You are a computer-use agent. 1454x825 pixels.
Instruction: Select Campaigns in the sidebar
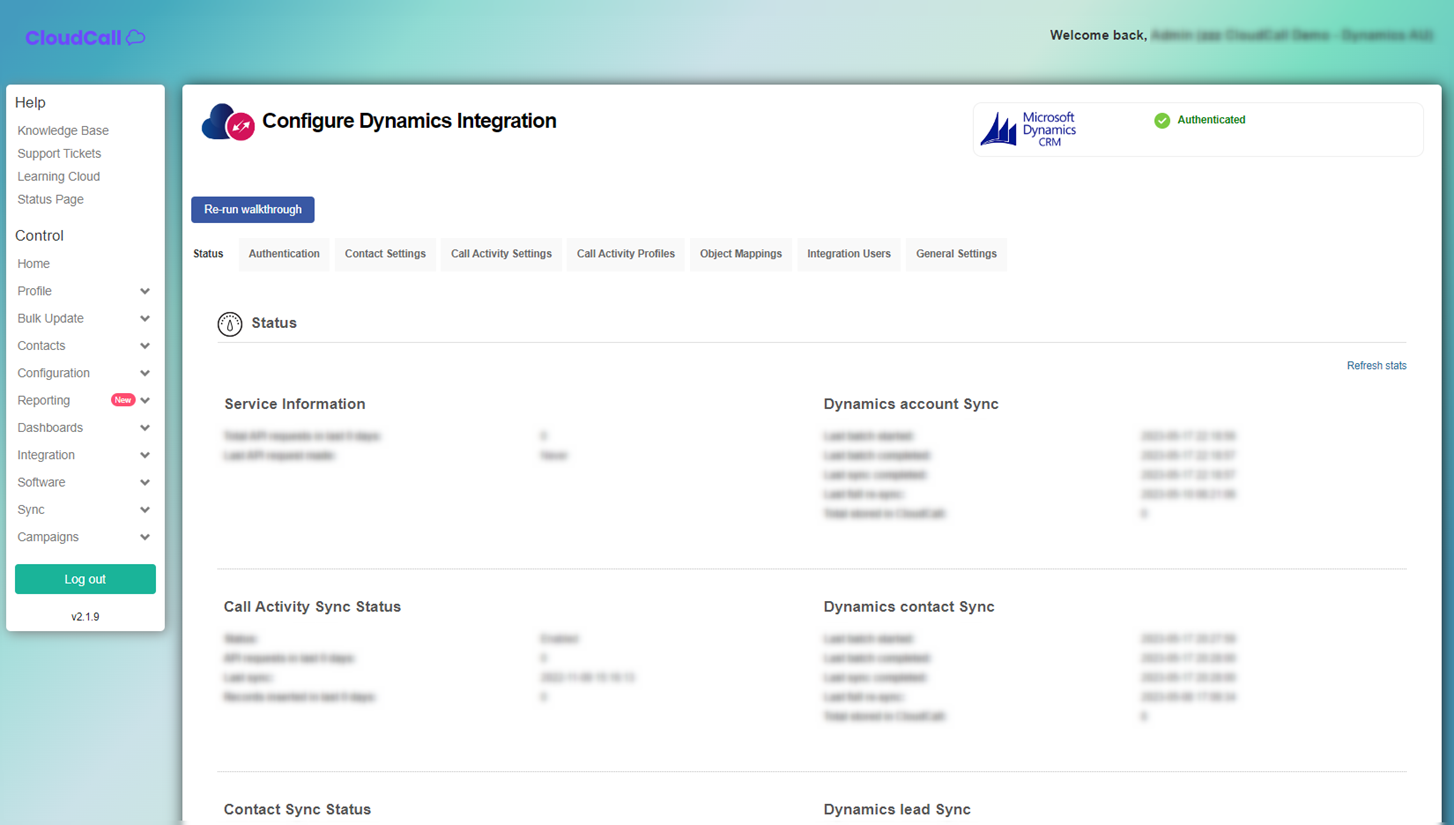coord(48,537)
